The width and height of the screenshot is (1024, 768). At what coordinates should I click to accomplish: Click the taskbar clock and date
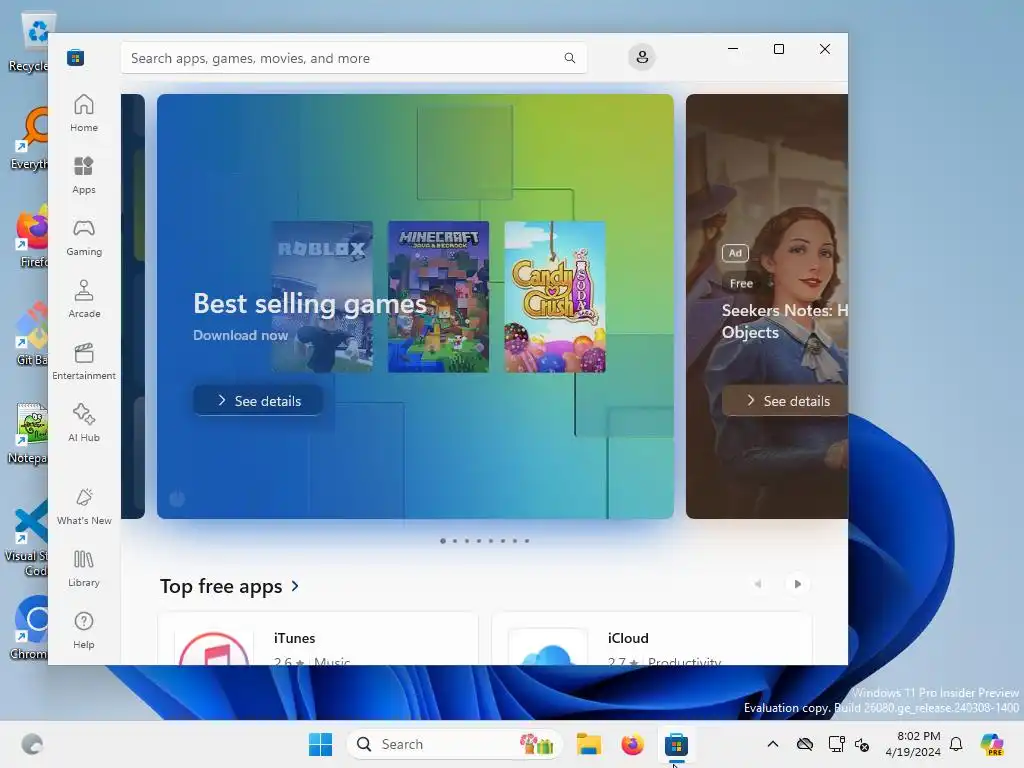point(912,744)
